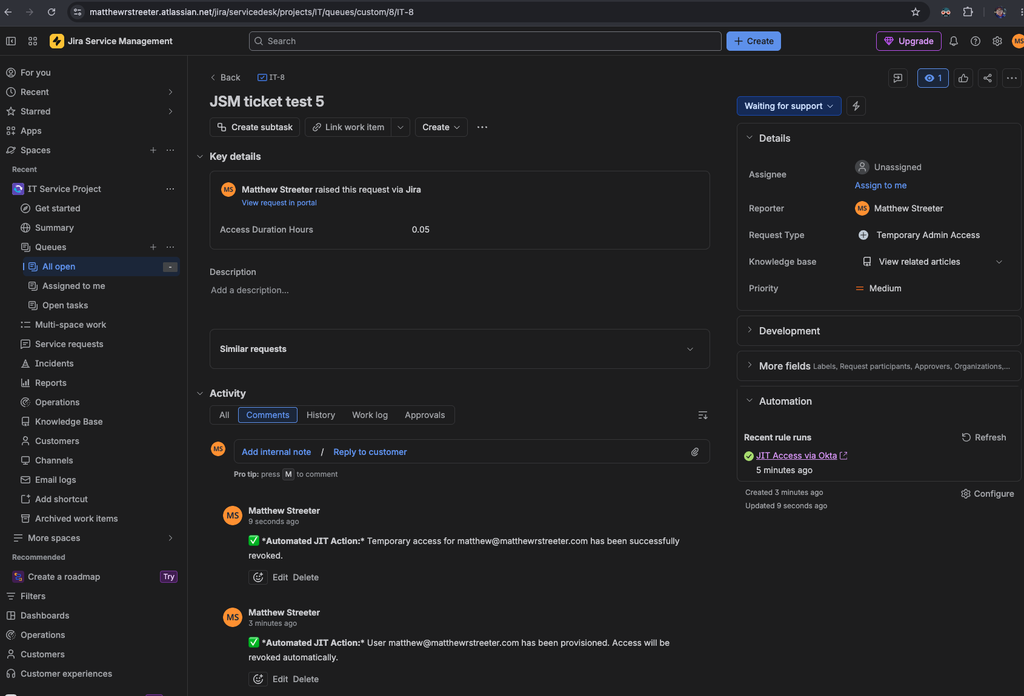Open the help question mark icon
1024x696 pixels.
975,41
